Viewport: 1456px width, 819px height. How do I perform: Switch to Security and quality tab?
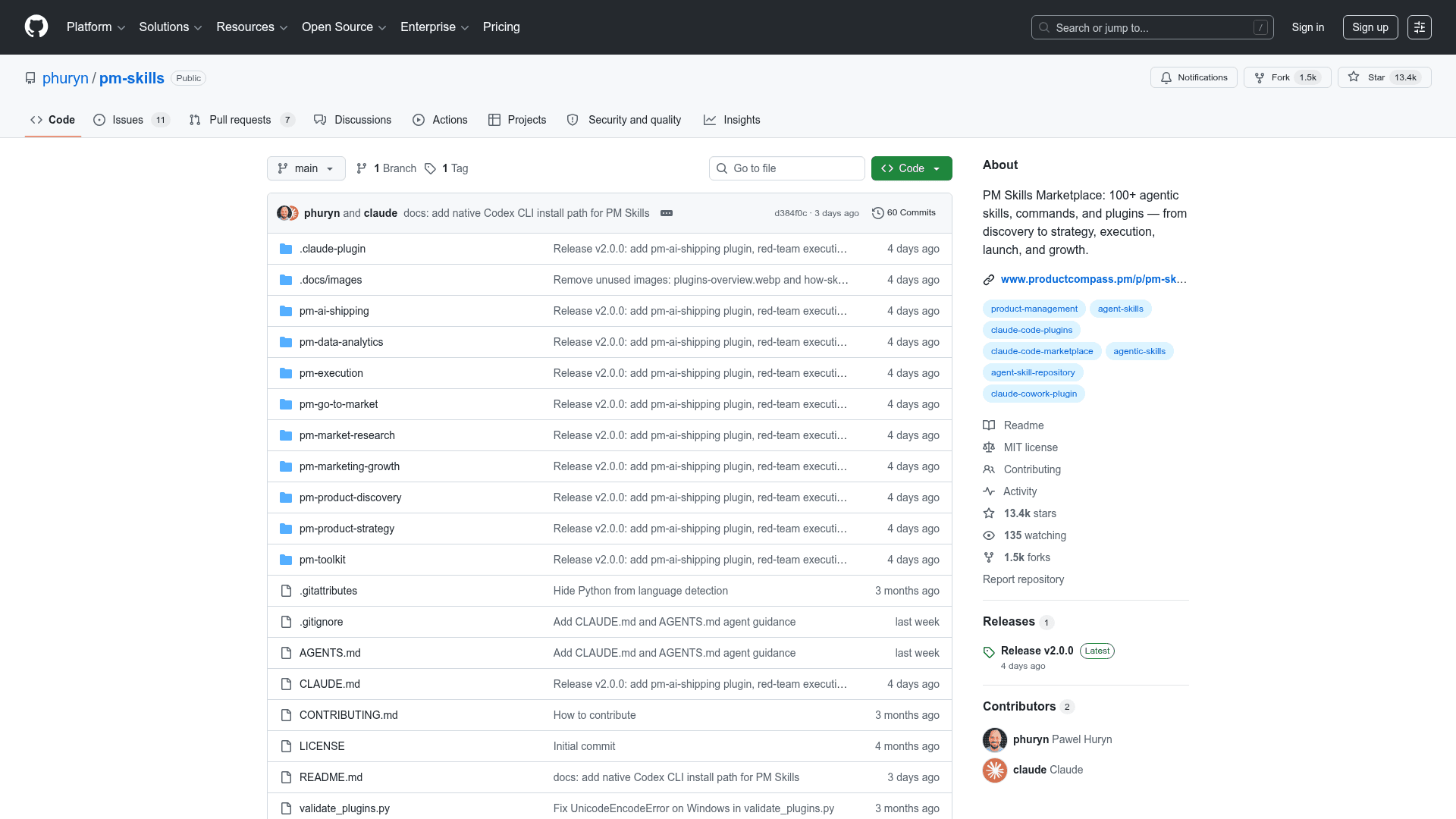click(624, 120)
